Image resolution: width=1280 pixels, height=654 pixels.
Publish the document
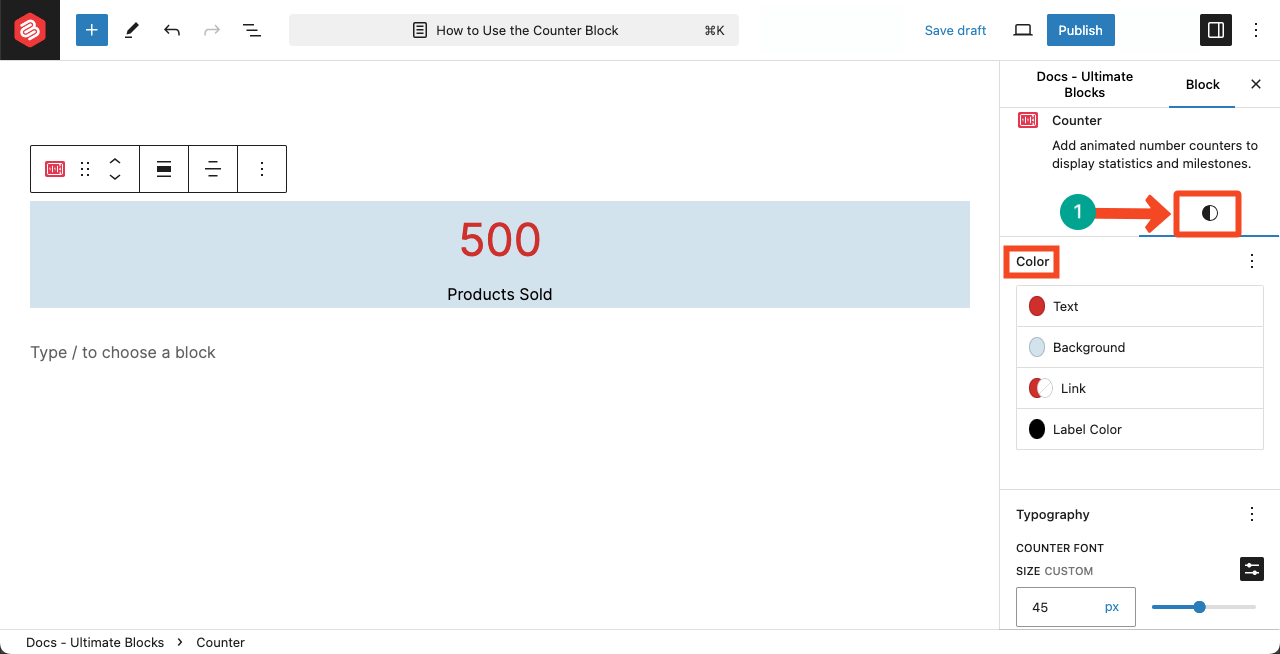tap(1080, 30)
